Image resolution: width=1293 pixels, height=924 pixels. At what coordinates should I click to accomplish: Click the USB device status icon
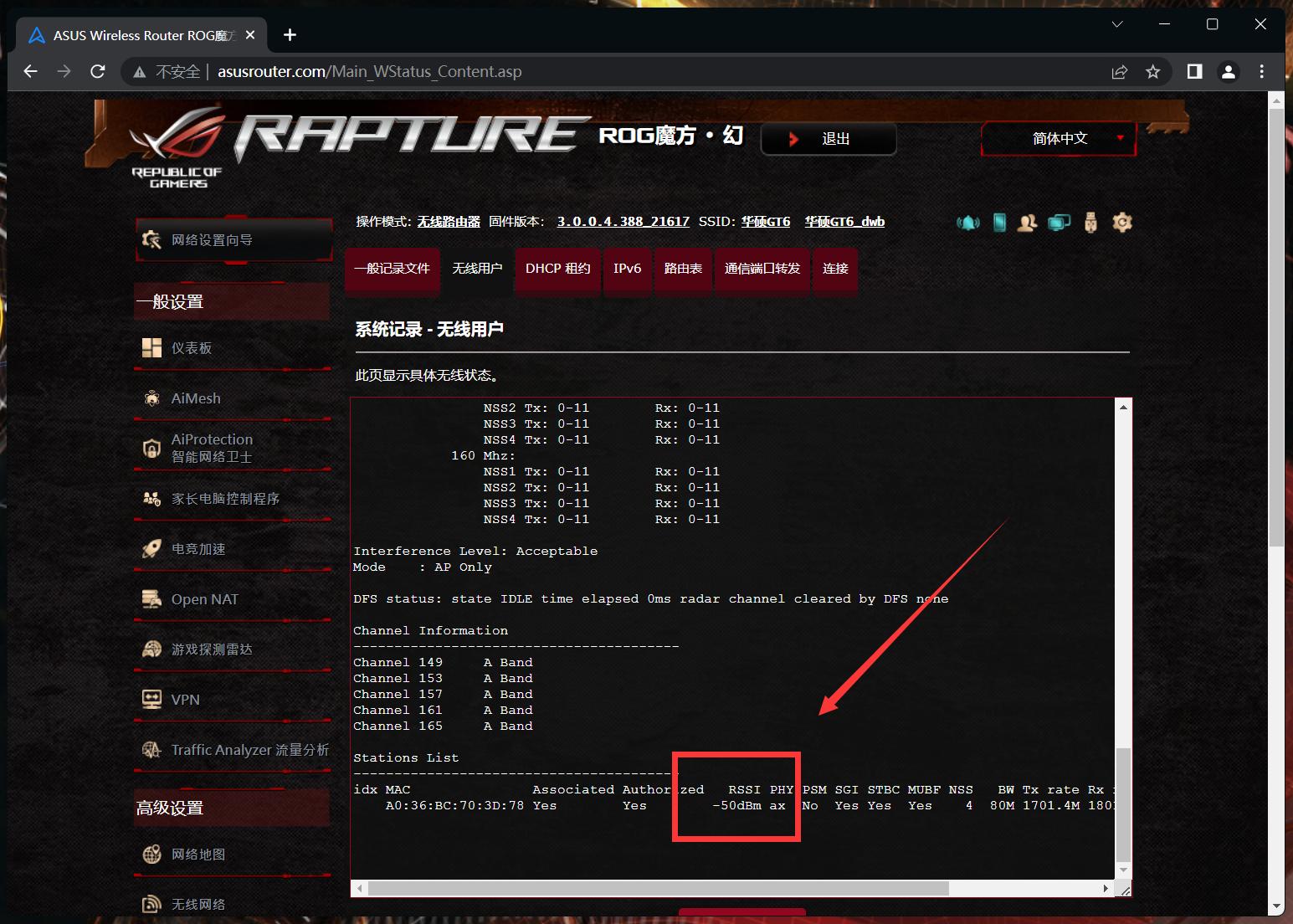1090,223
